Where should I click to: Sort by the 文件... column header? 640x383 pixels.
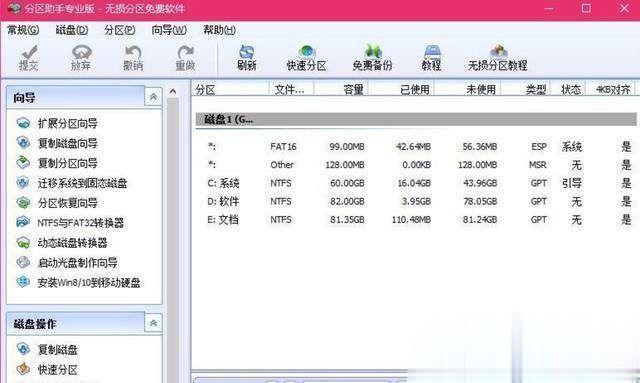[x=291, y=89]
